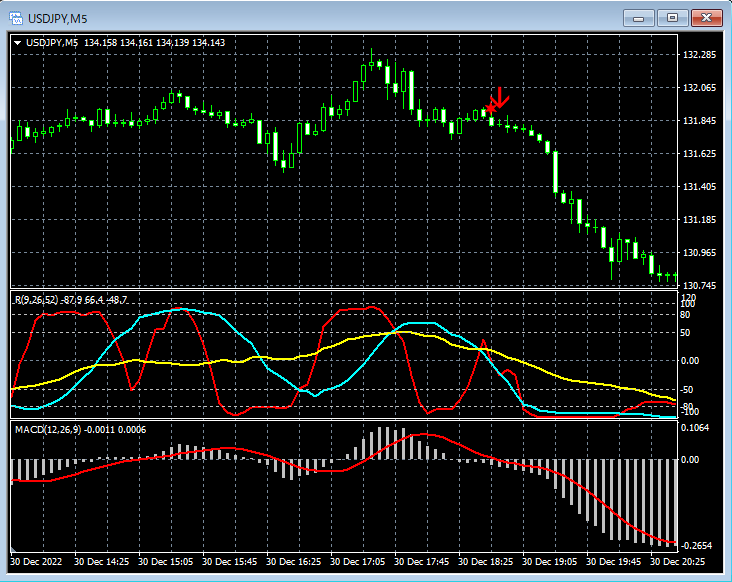Click the 30 Dec 20:25 time label
Screen dimensions: 732x582
click(677, 561)
